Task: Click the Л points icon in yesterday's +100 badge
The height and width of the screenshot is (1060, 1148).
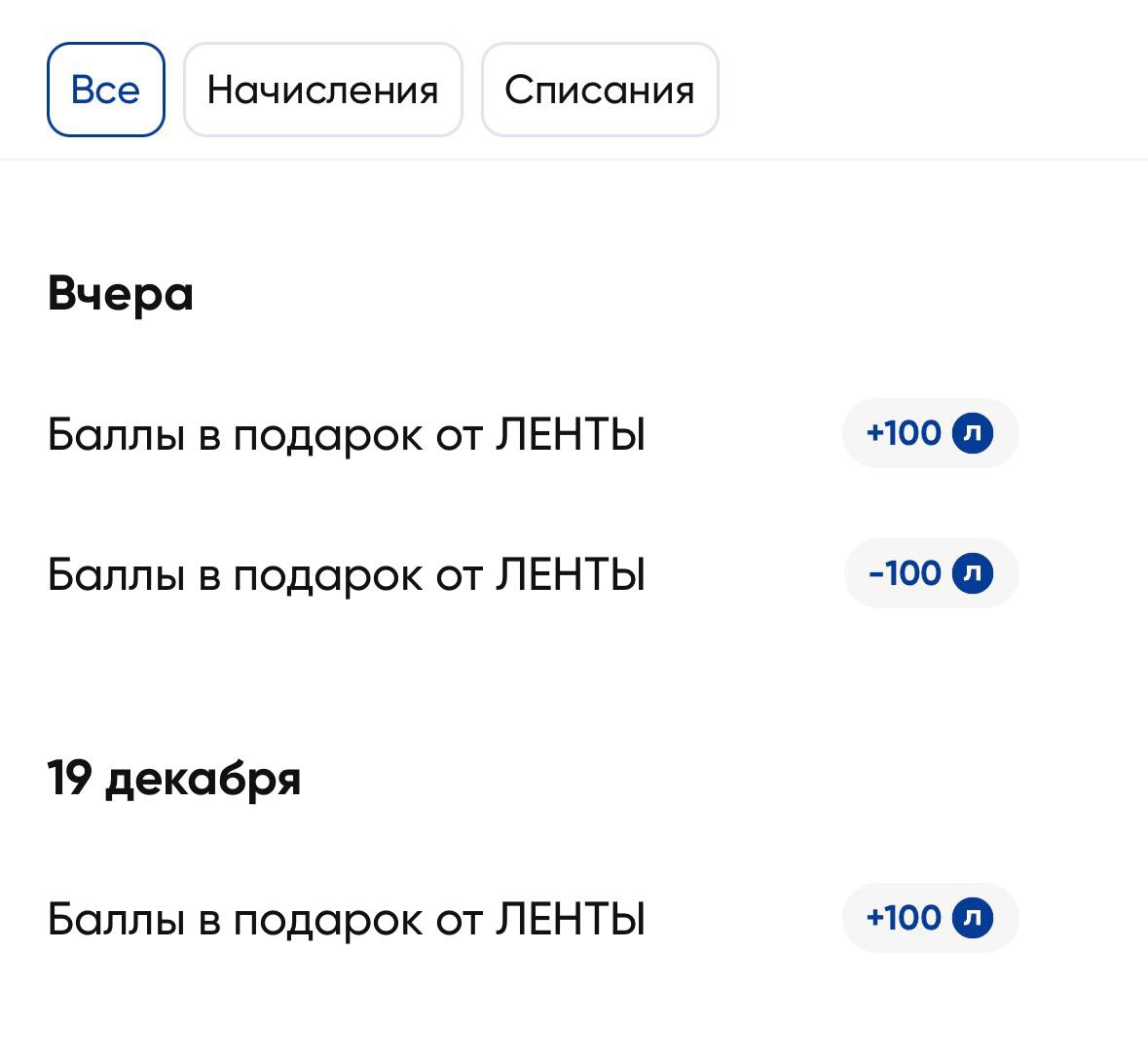Action: coord(972,433)
